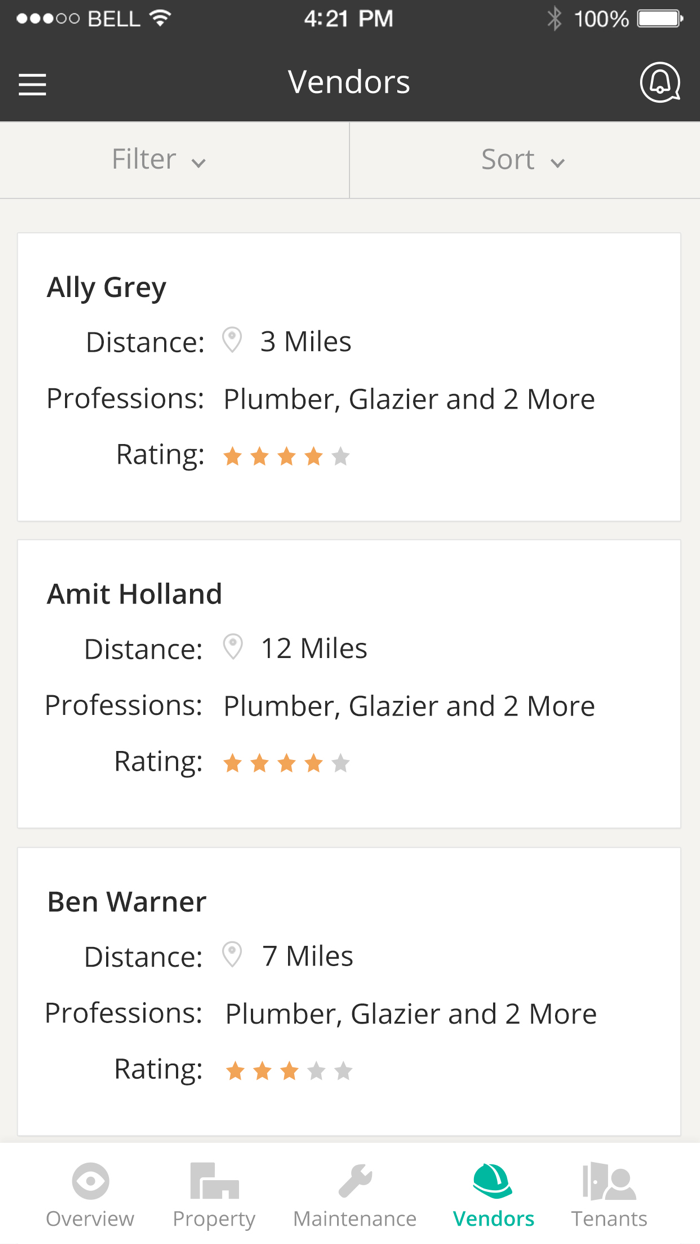Open the hamburger menu
Image resolution: width=700 pixels, height=1244 pixels.
(x=33, y=84)
